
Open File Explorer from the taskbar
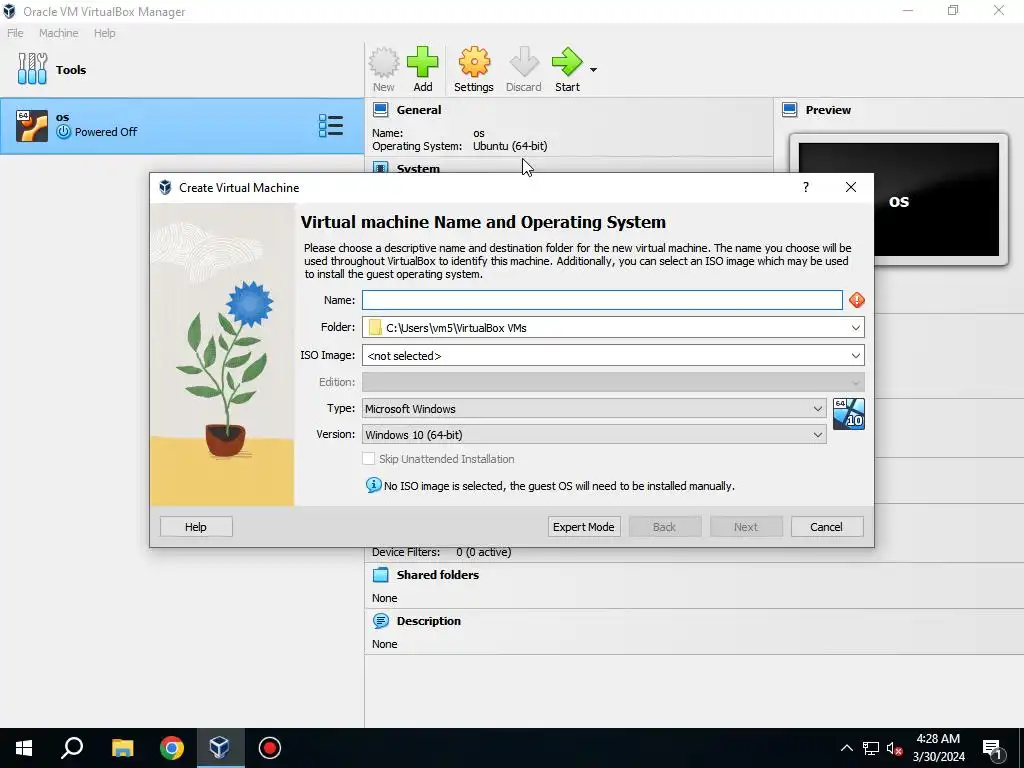click(122, 748)
